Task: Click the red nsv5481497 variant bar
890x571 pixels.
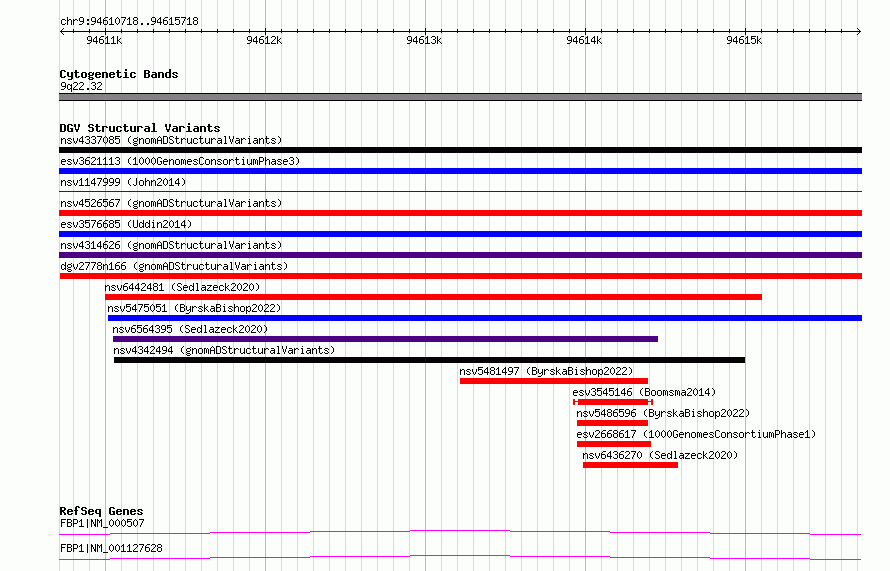Action: (x=553, y=381)
